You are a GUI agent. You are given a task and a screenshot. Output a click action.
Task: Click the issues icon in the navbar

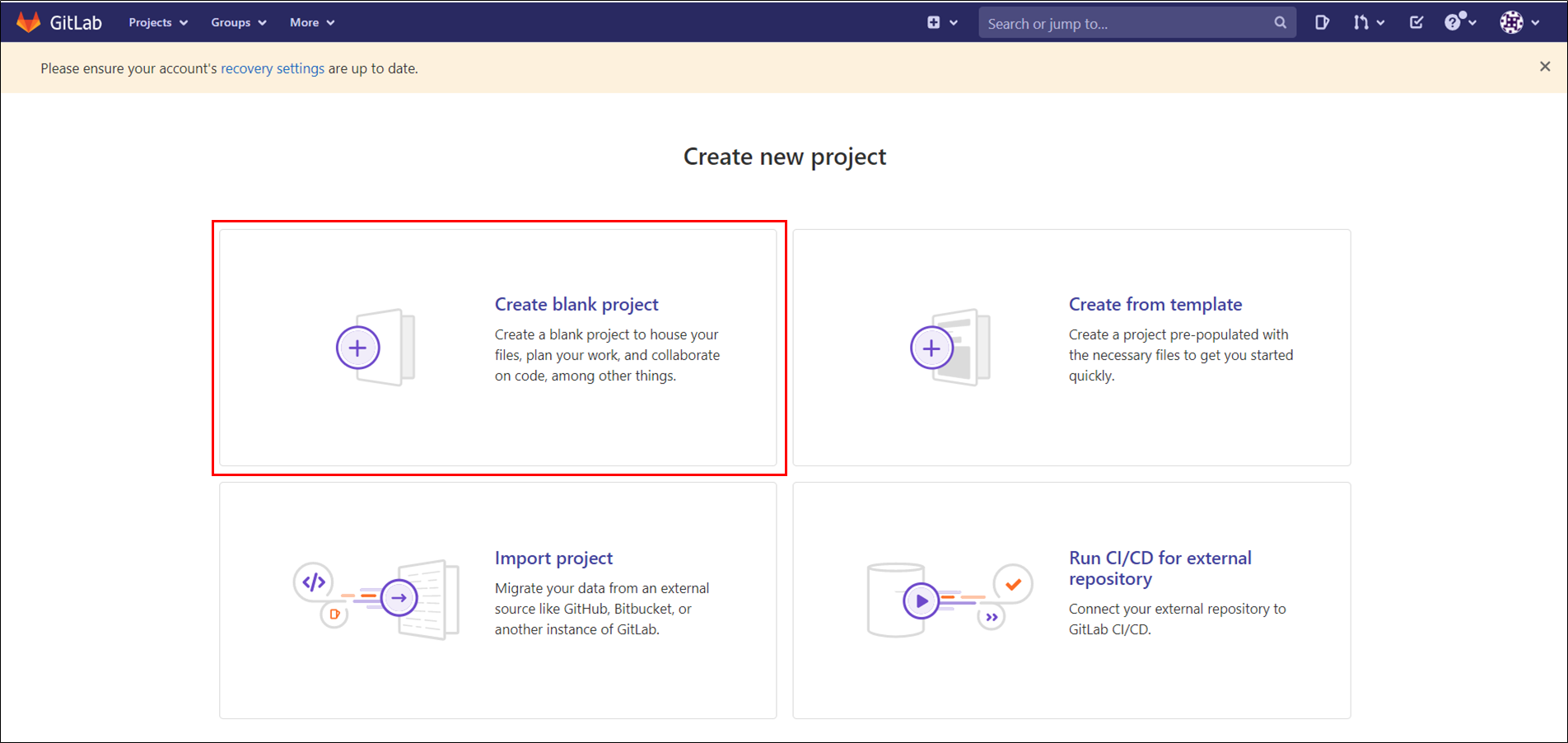point(1322,23)
